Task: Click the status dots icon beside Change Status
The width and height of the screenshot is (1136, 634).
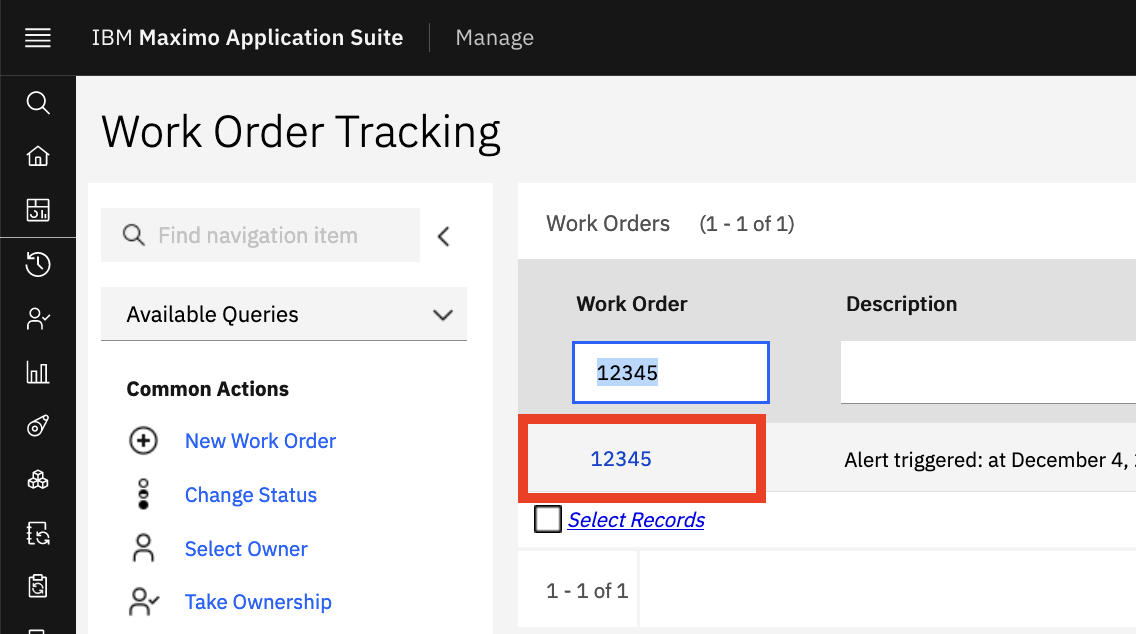Action: tap(143, 494)
